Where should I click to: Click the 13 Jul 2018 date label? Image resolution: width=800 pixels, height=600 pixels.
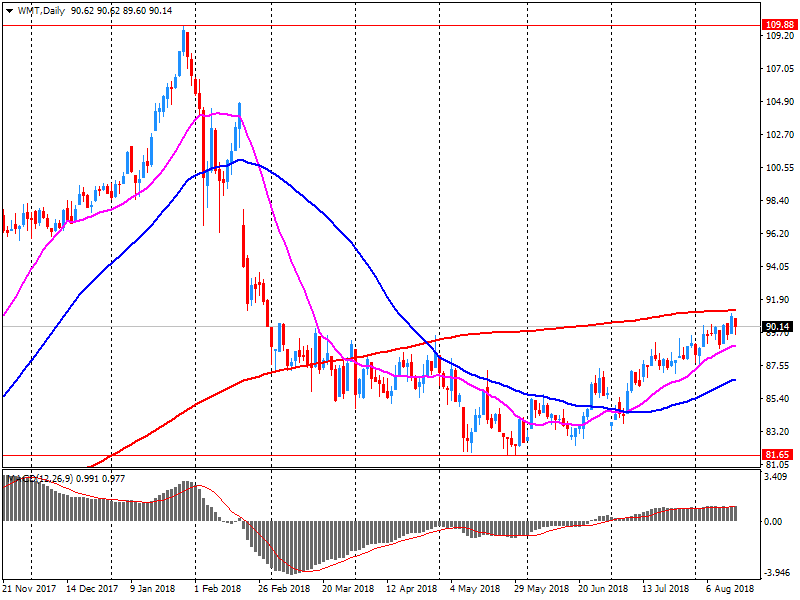click(x=665, y=588)
